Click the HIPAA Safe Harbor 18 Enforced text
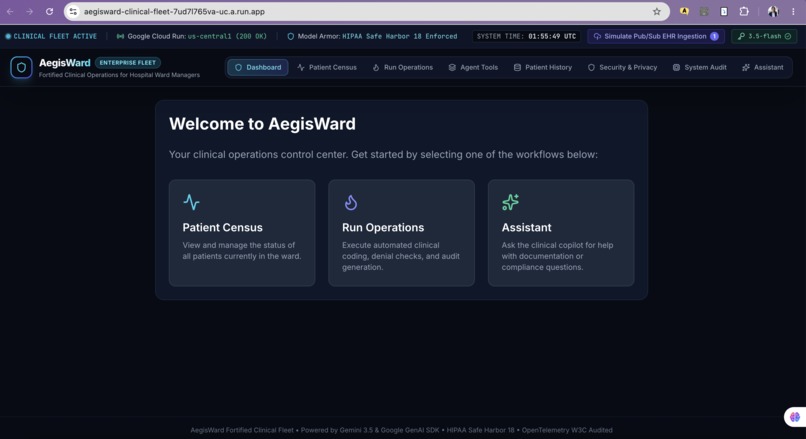The image size is (806, 439). click(x=399, y=36)
